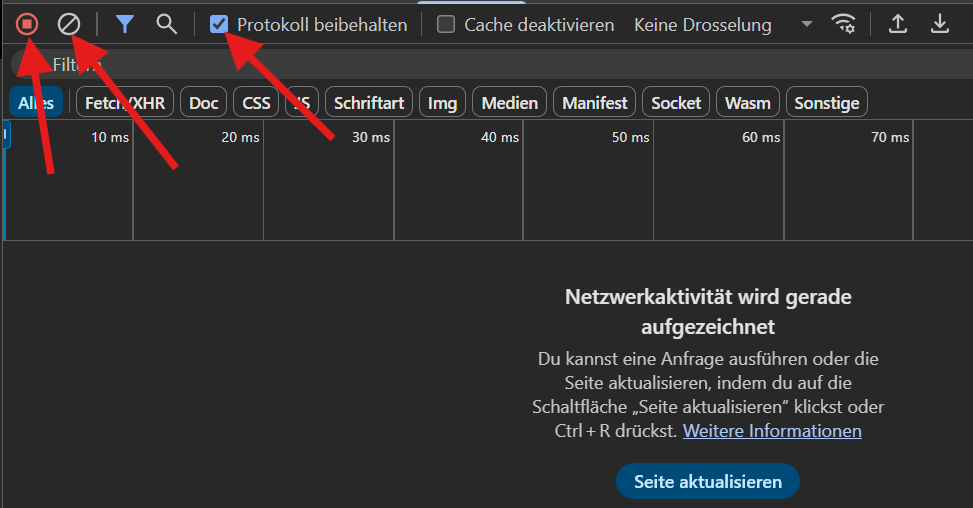Open the Weitere Informationen link
The width and height of the screenshot is (973, 508).
pyautogui.click(x=772, y=430)
